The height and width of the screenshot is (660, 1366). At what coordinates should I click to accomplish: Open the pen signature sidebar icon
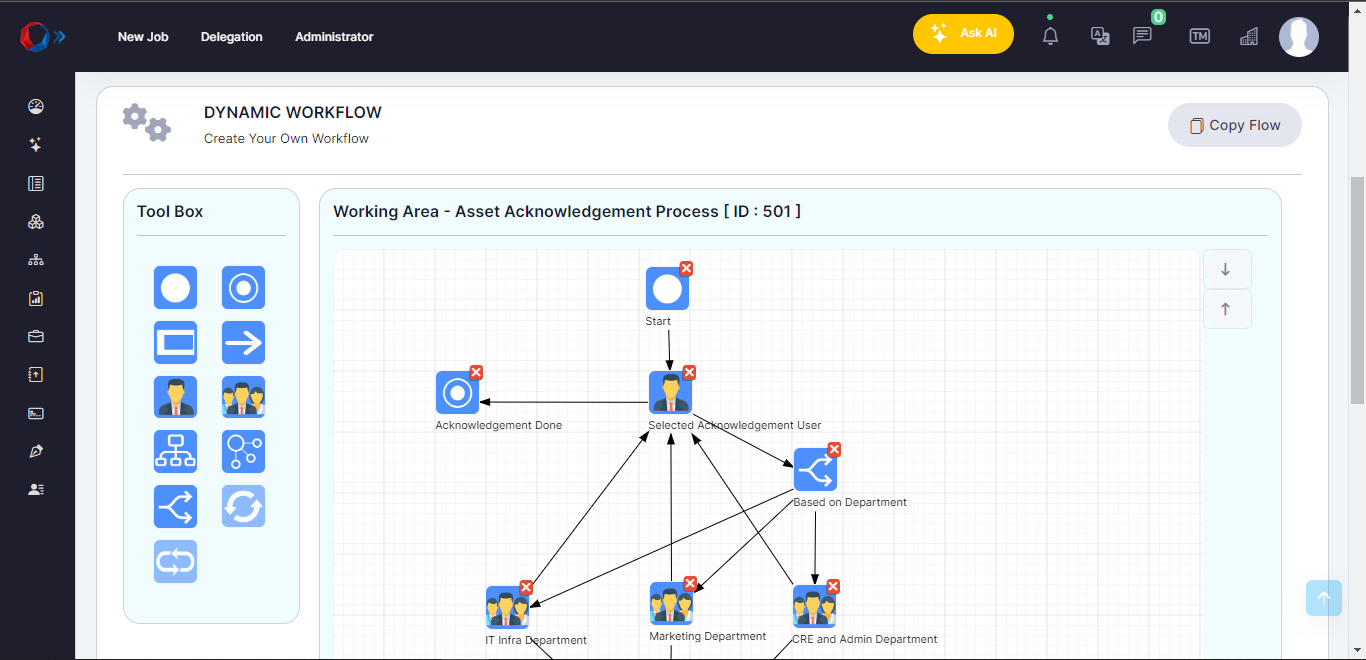click(x=36, y=451)
